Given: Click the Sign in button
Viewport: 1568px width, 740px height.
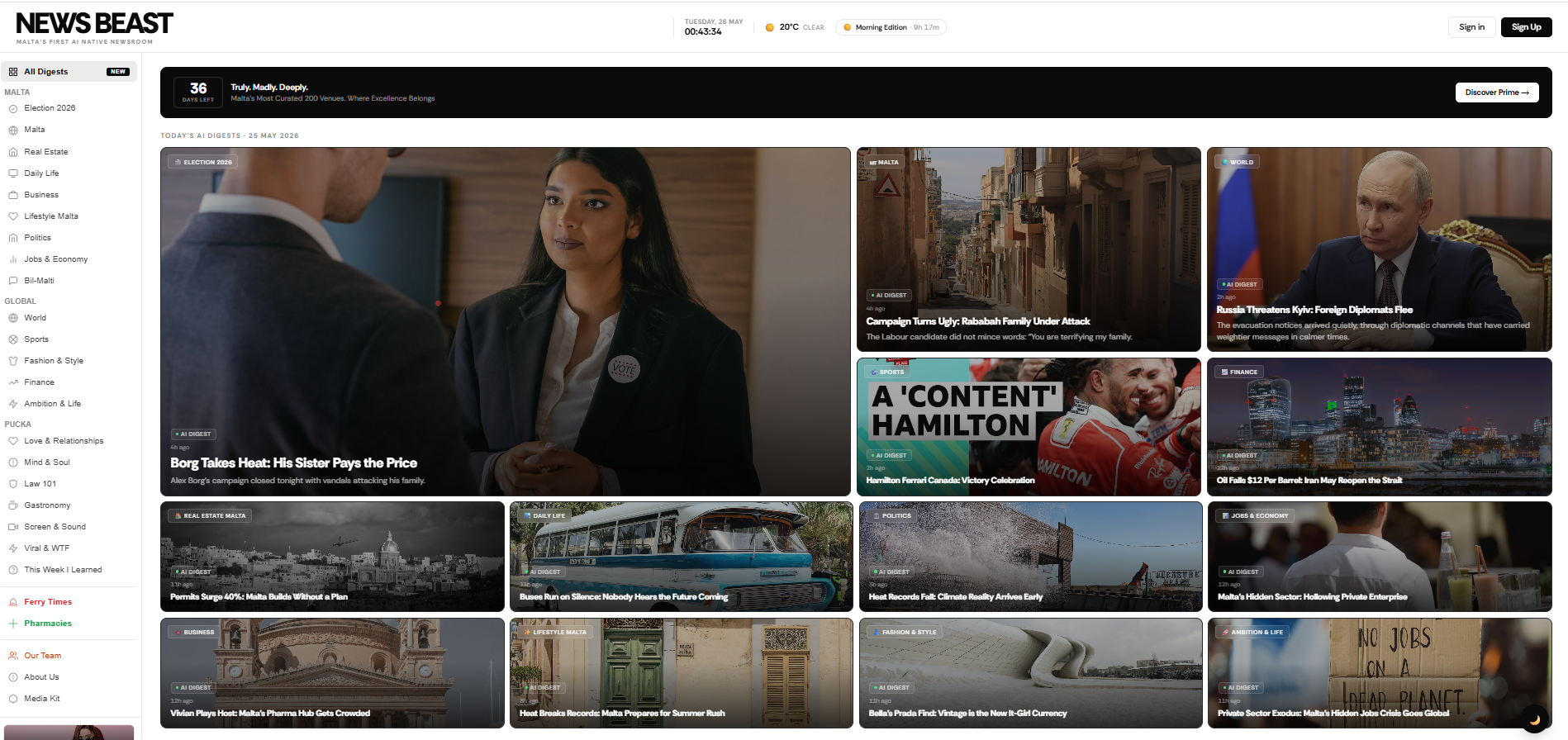Looking at the screenshot, I should coord(1471,27).
